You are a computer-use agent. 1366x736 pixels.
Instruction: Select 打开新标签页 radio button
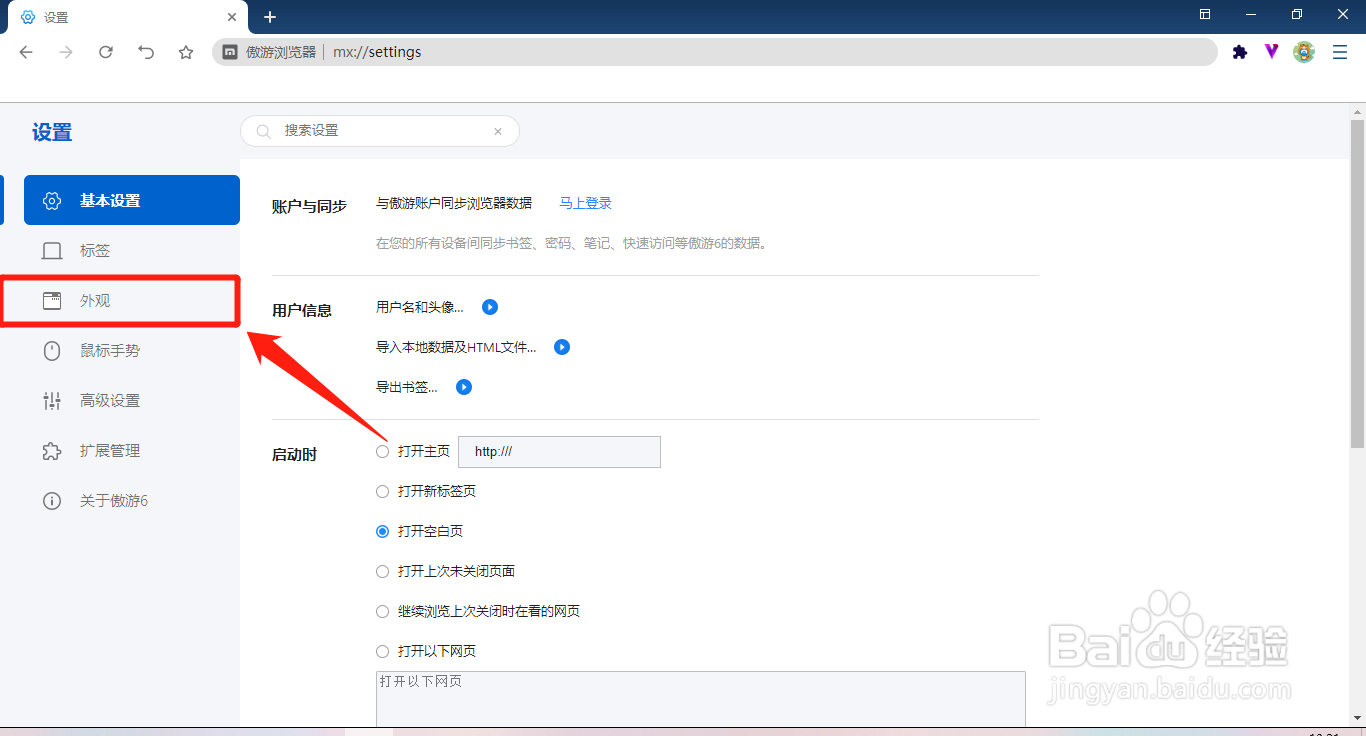[382, 492]
